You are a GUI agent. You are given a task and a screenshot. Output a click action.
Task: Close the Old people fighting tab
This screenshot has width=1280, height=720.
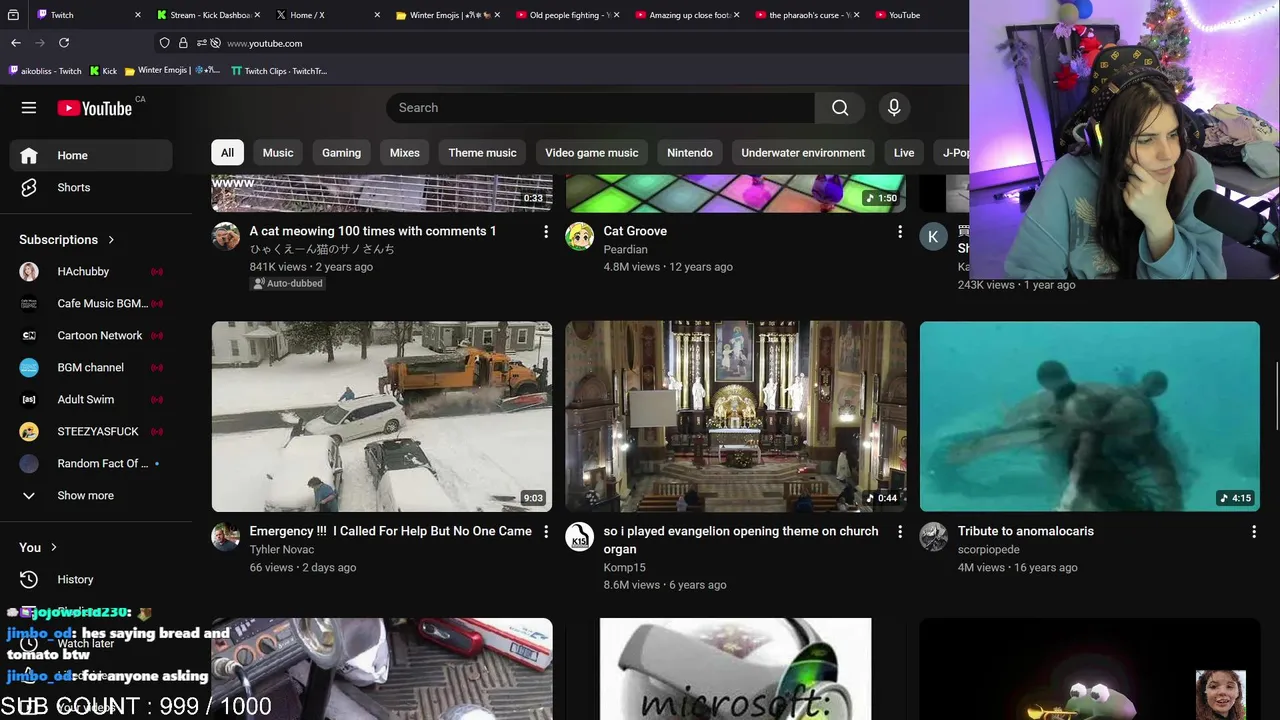(x=616, y=15)
